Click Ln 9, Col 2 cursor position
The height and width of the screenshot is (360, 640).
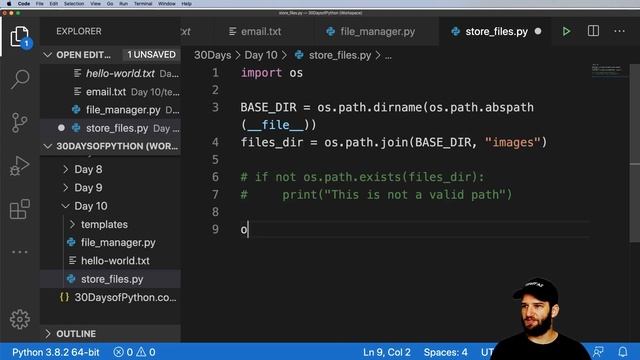pyautogui.click(x=387, y=352)
